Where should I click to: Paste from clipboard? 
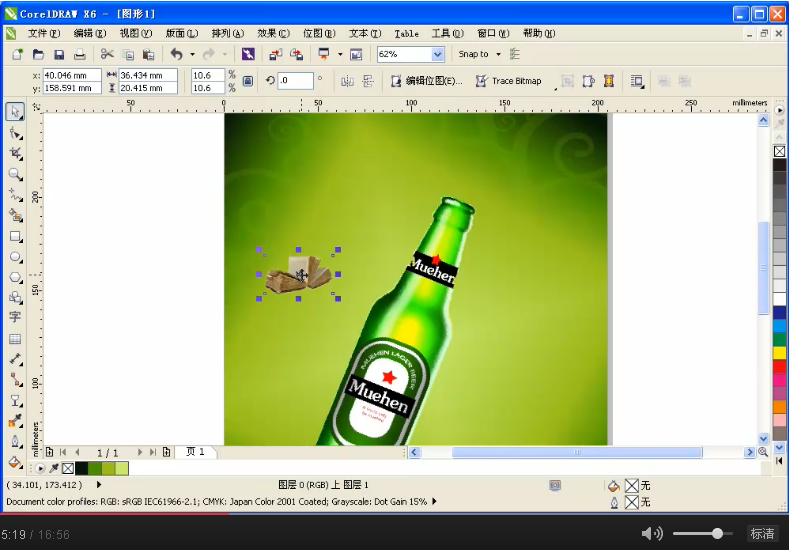coord(148,54)
